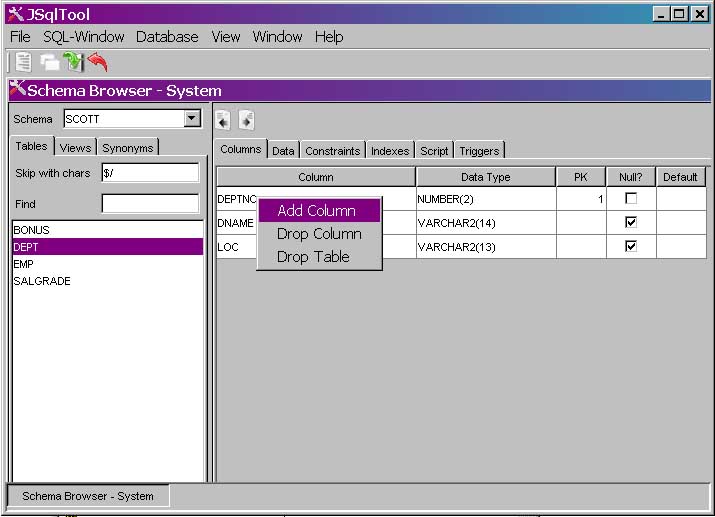Uncheck the Null checkbox for LOC row
The image size is (715, 517).
(x=630, y=246)
